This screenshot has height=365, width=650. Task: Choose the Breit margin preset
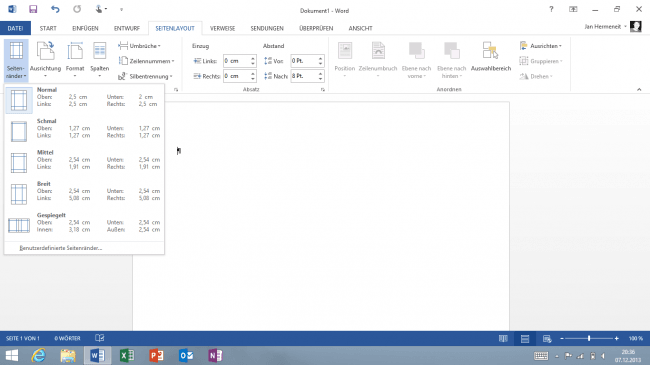coord(84,194)
